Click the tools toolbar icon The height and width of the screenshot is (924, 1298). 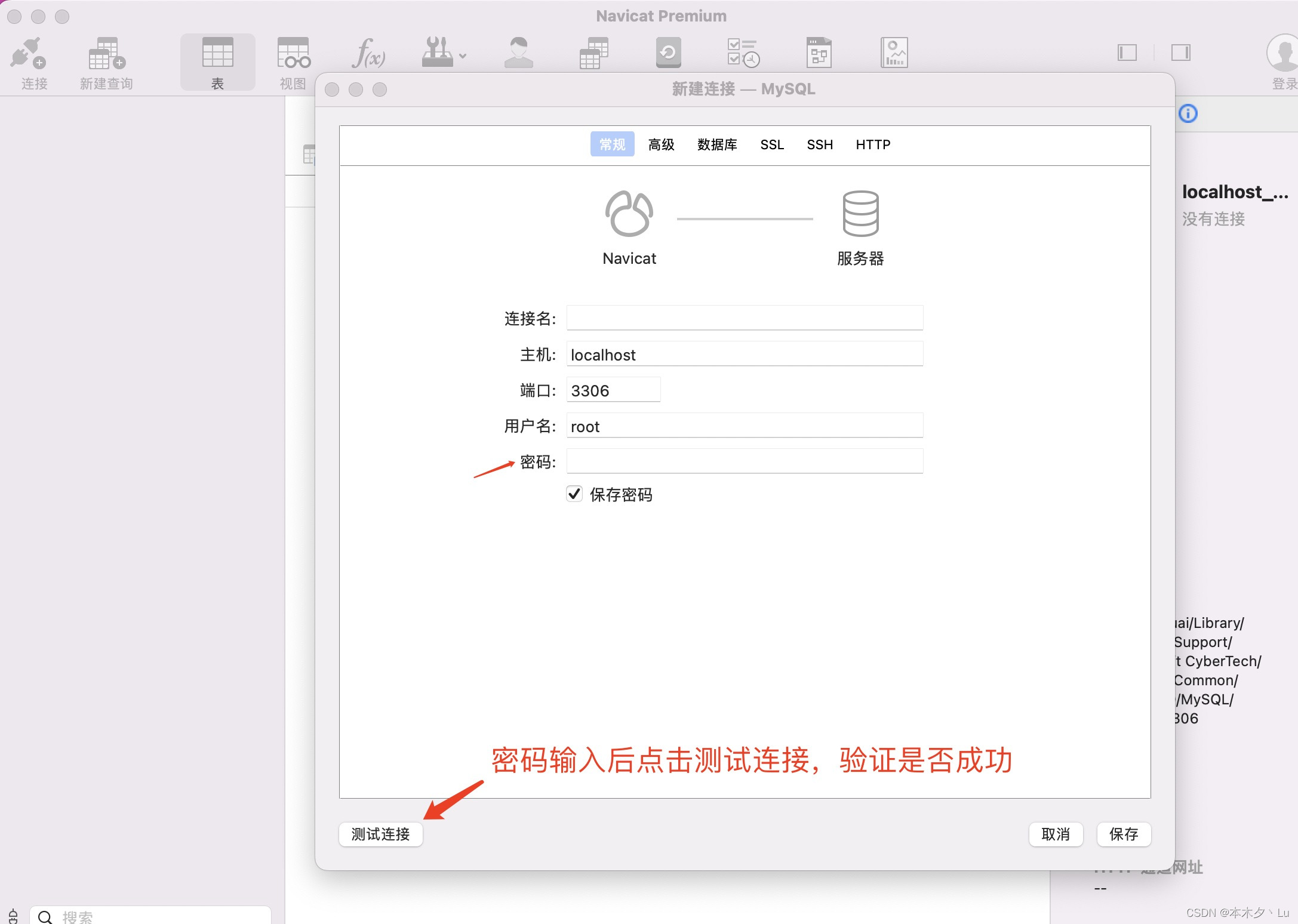pos(438,53)
